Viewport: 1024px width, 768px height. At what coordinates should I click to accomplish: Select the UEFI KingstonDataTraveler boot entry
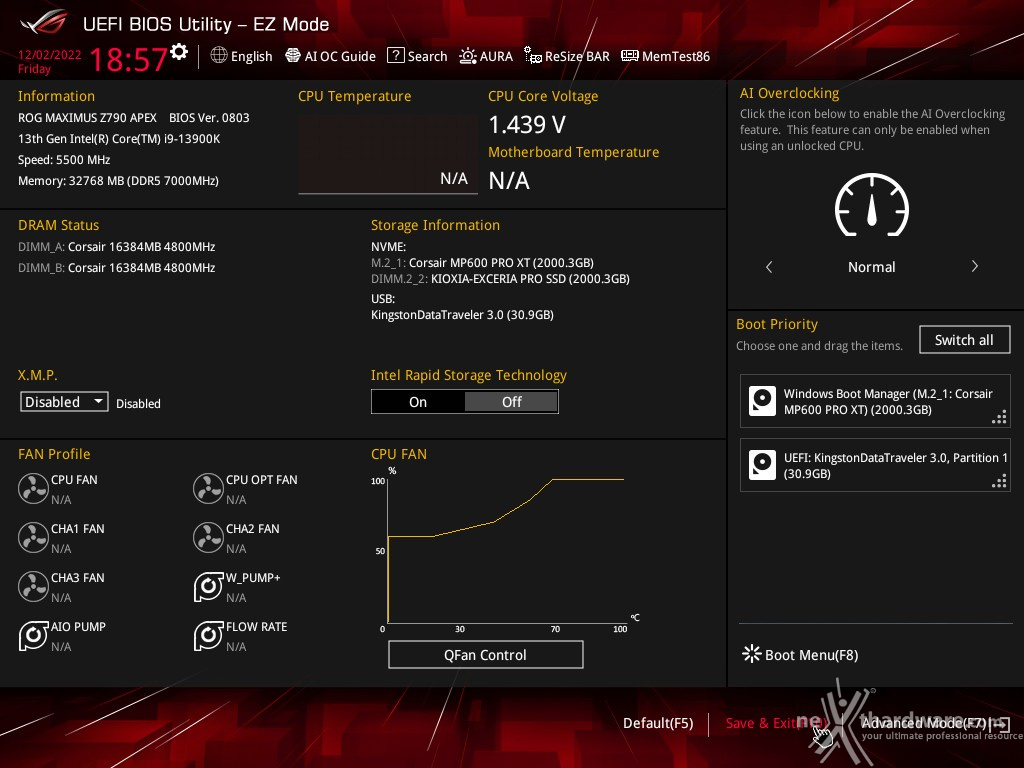(875, 465)
